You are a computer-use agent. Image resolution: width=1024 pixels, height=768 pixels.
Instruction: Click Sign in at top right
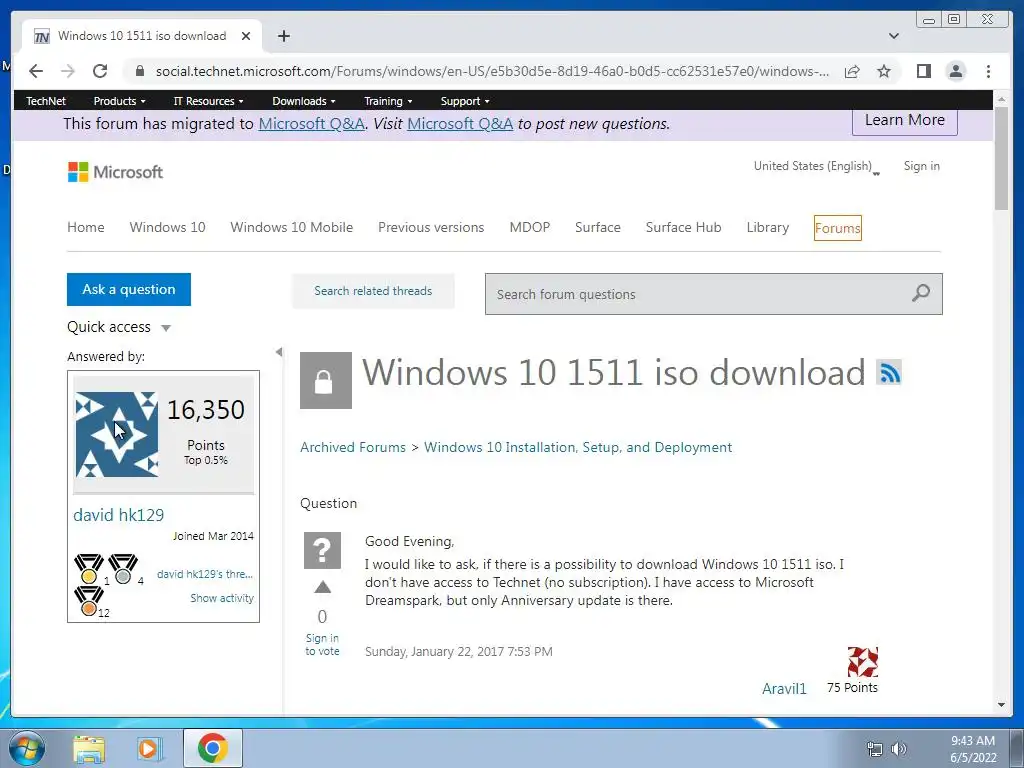(921, 166)
